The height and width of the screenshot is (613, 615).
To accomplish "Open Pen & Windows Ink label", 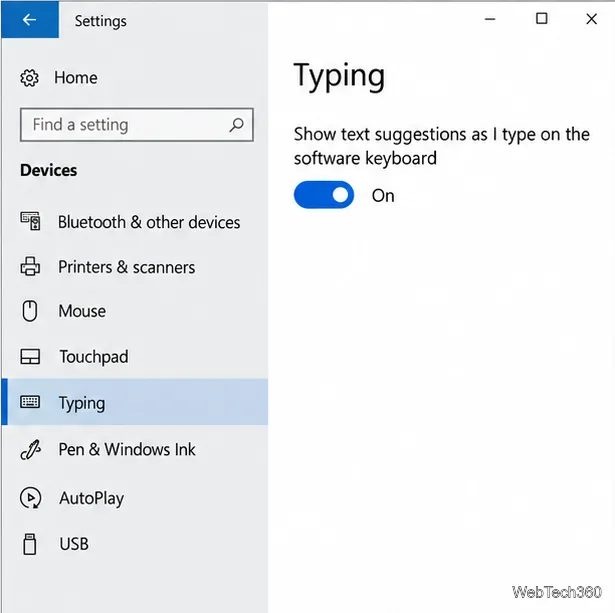I will click(x=127, y=449).
